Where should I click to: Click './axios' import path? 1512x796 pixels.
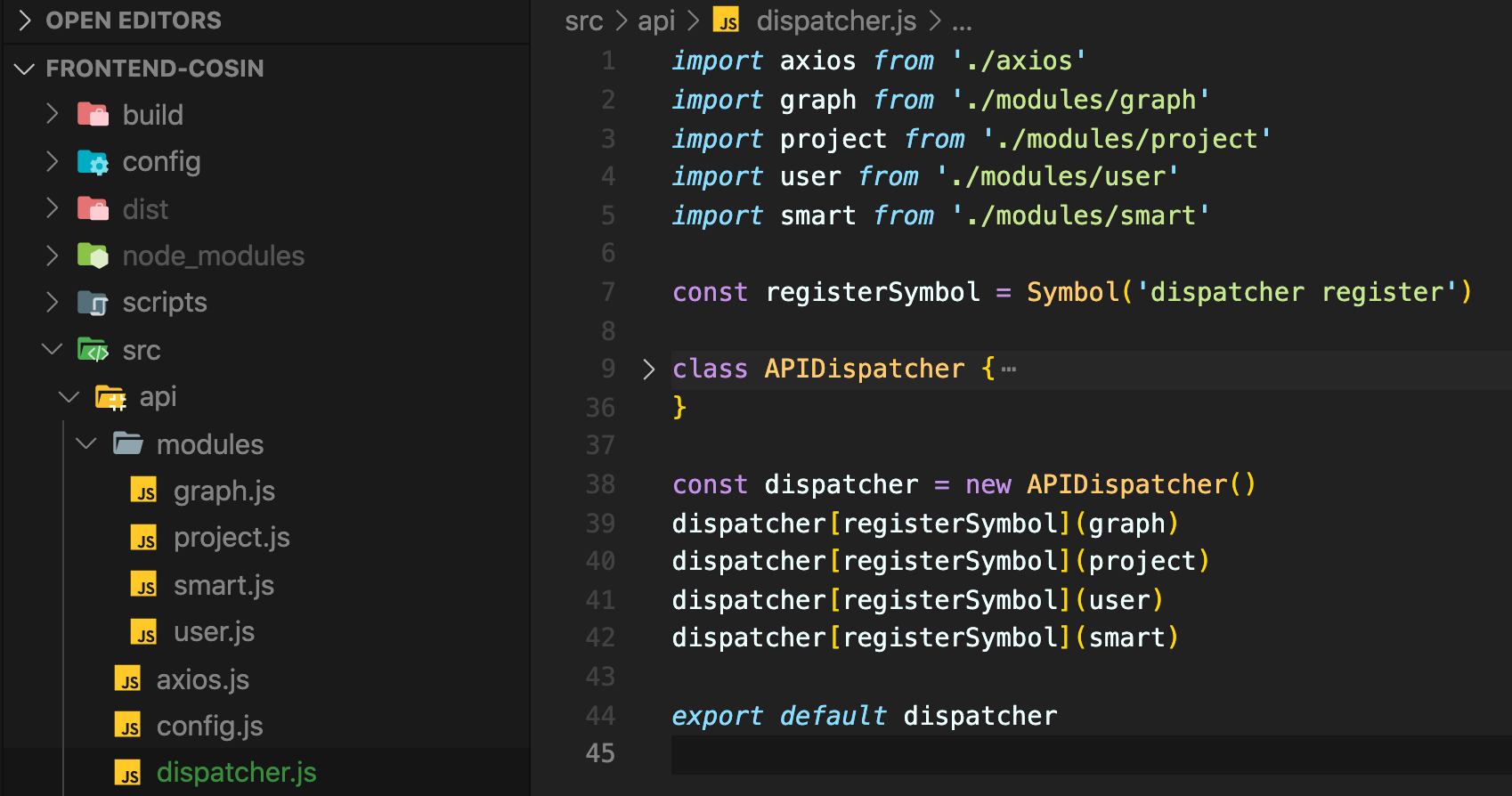point(1020,61)
